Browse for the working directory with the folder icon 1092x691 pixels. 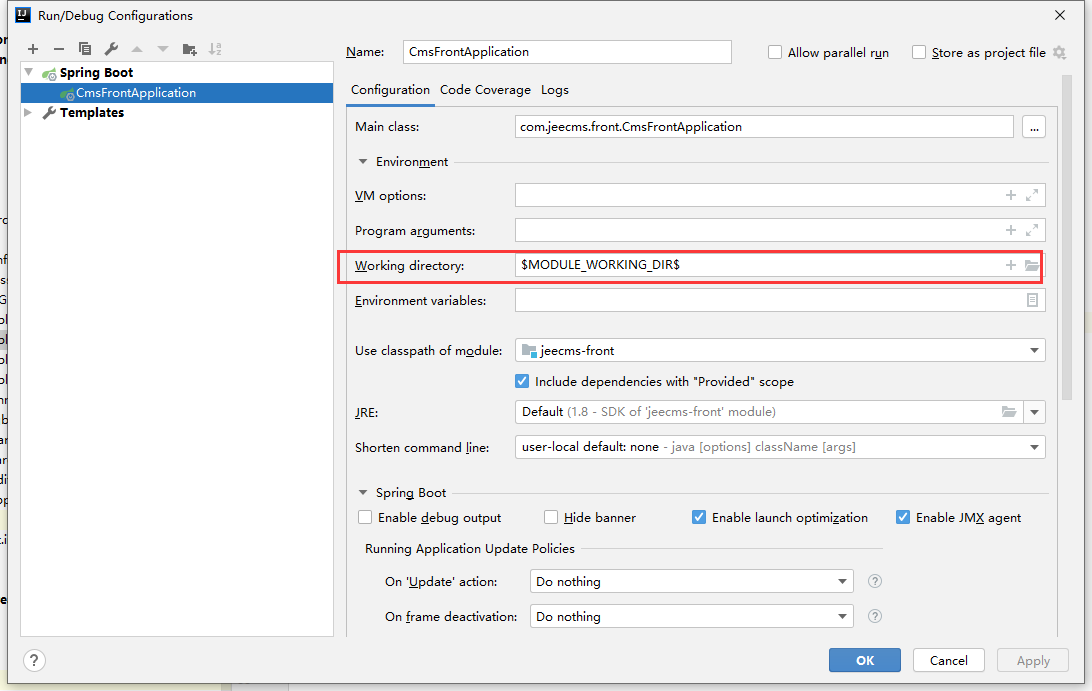click(x=1032, y=266)
